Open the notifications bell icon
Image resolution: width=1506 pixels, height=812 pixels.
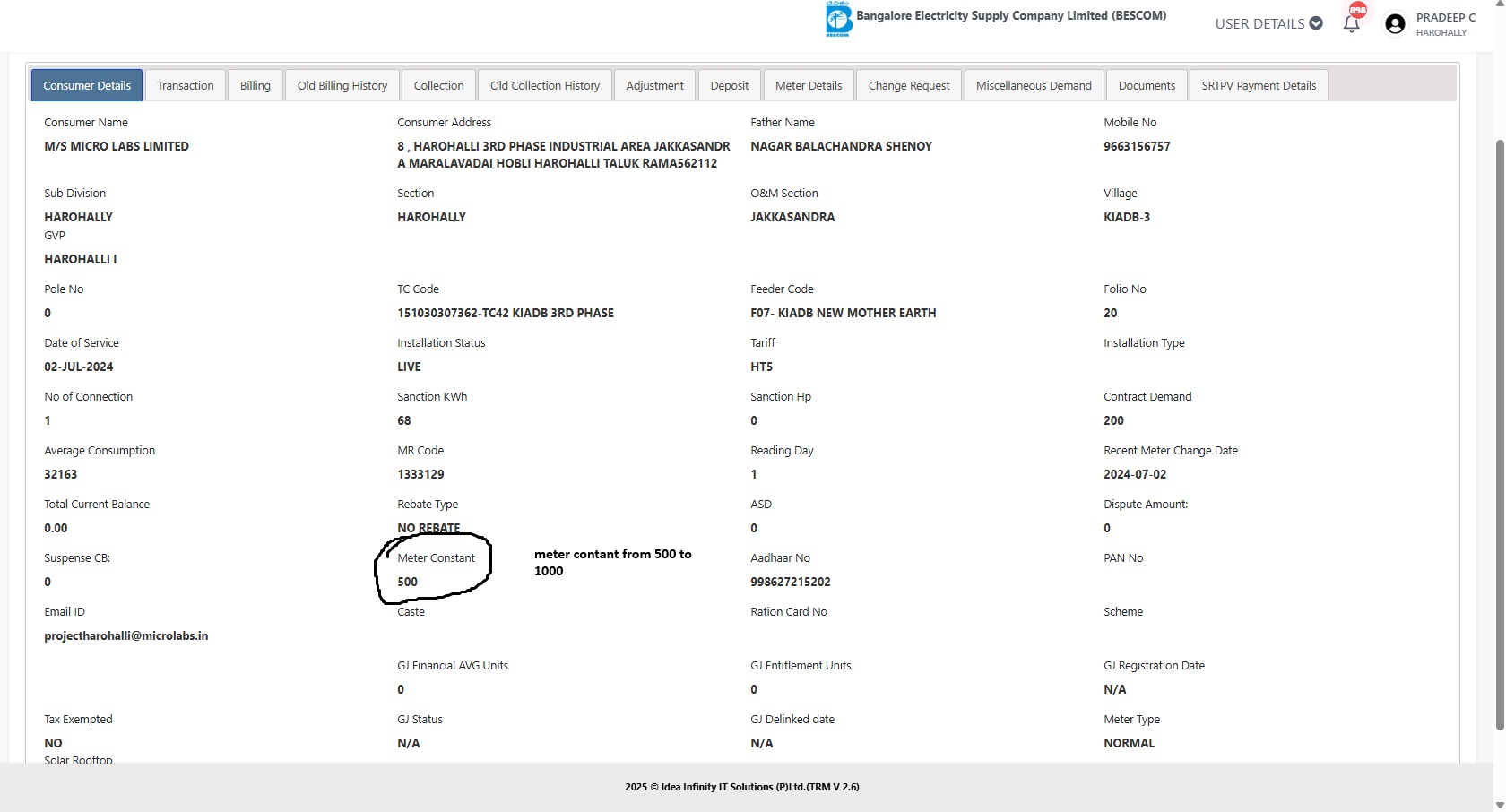click(x=1352, y=23)
